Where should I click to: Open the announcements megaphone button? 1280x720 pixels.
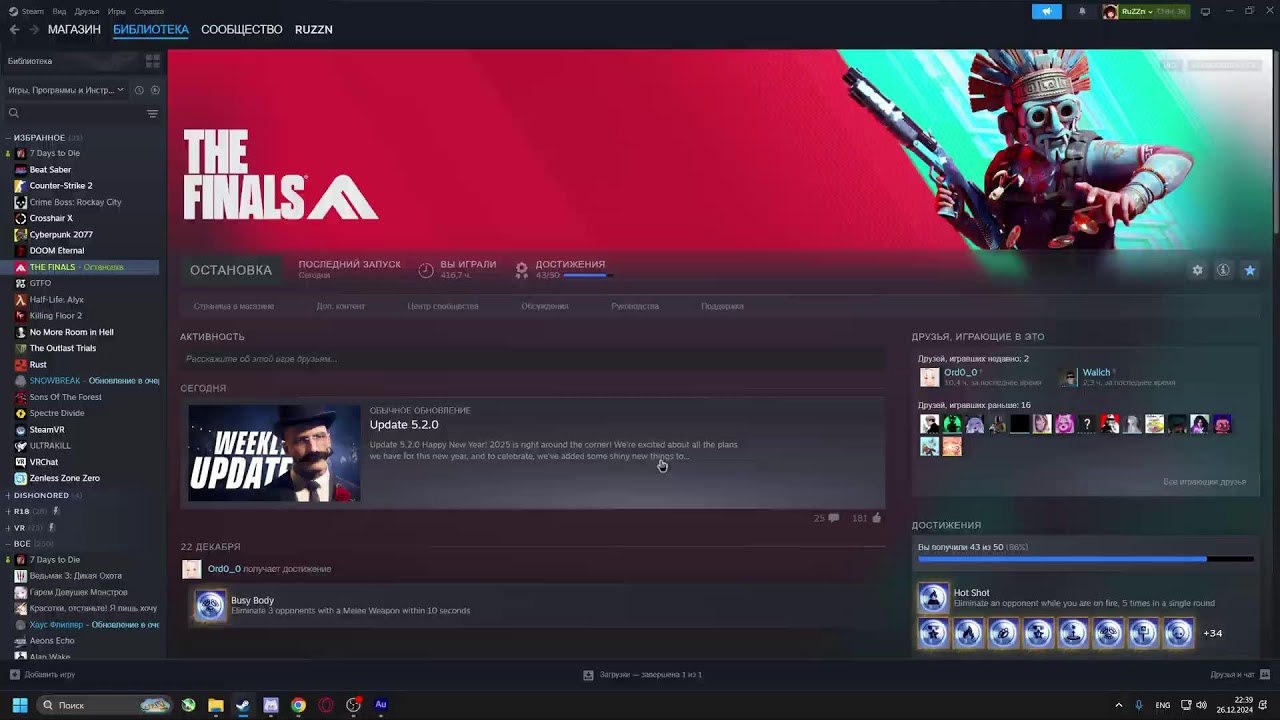(1046, 12)
